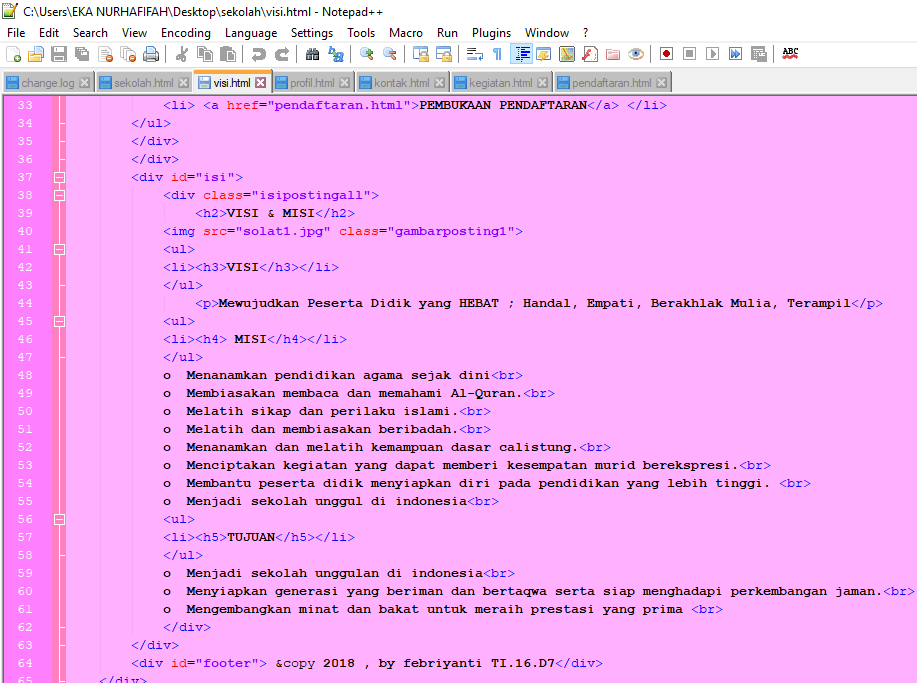Collapse the fold marker at line 56

point(59,519)
